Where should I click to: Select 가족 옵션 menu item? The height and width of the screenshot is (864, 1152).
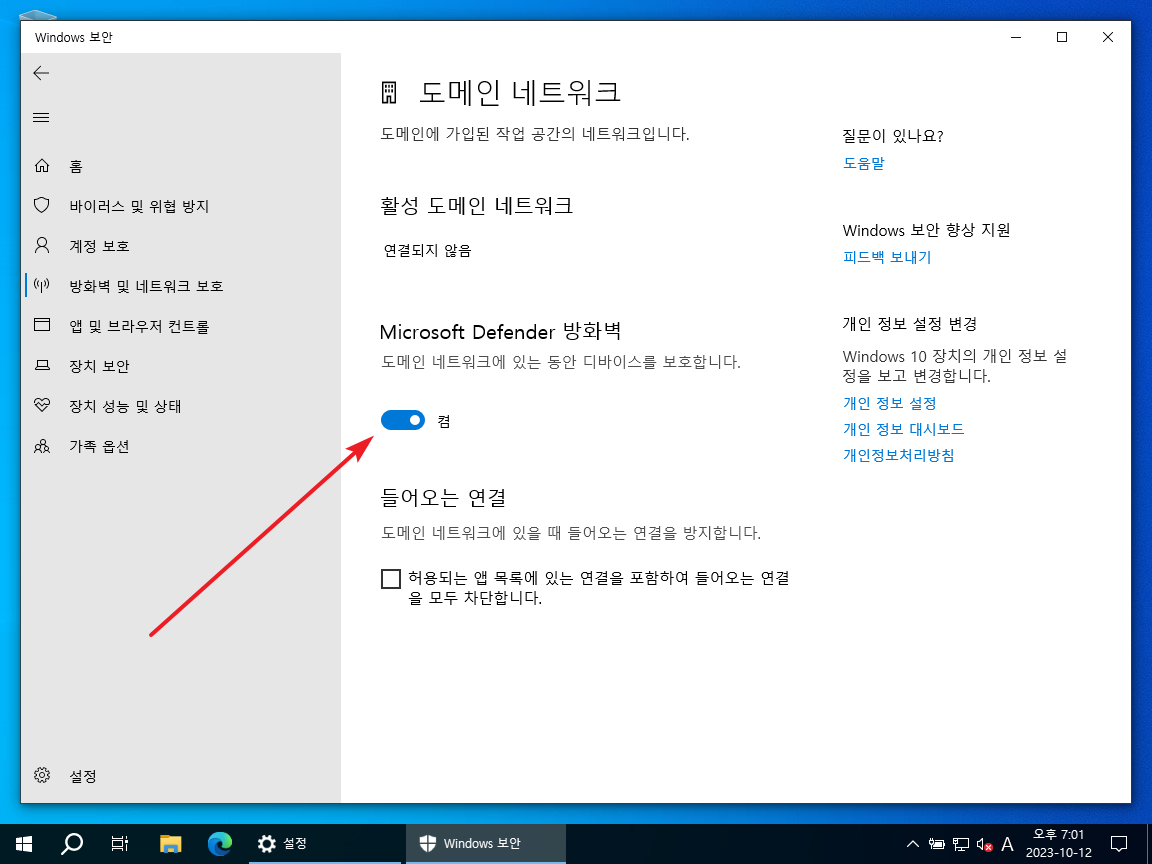(99, 446)
